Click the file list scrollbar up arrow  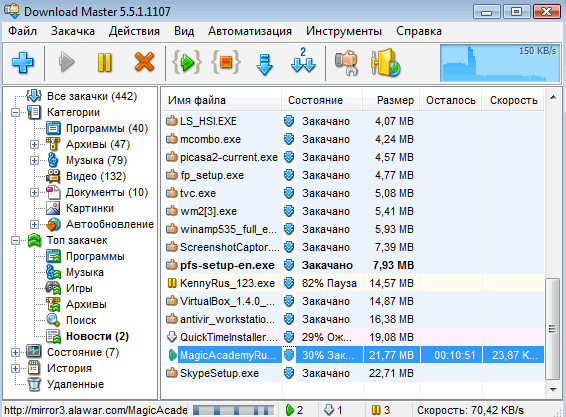(x=553, y=97)
